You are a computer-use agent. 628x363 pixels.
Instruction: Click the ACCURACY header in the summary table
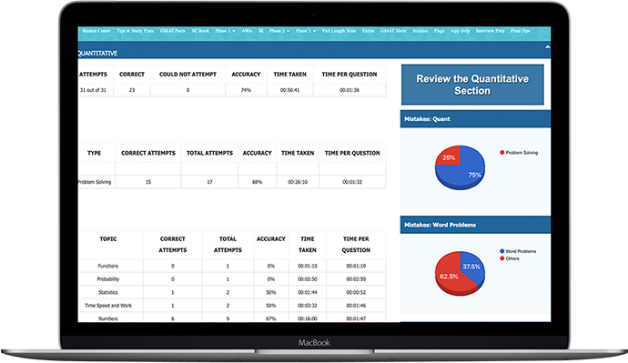click(x=246, y=74)
